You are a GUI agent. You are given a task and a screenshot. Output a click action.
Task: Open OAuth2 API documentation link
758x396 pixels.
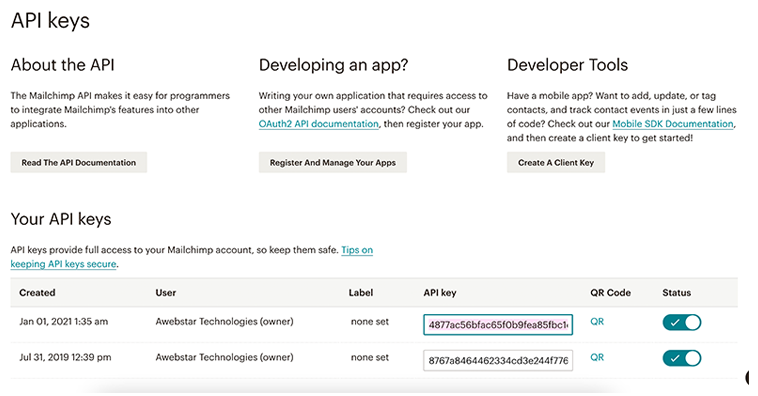[319, 124]
